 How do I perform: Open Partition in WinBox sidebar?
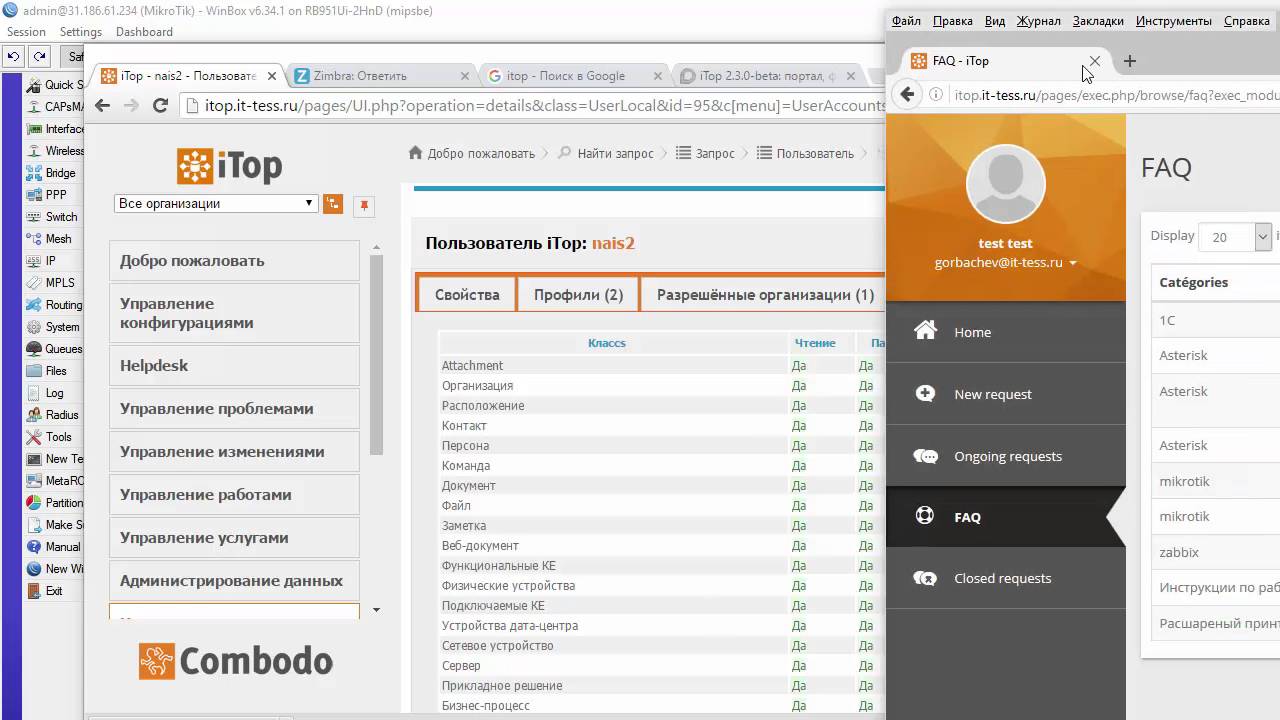point(55,503)
